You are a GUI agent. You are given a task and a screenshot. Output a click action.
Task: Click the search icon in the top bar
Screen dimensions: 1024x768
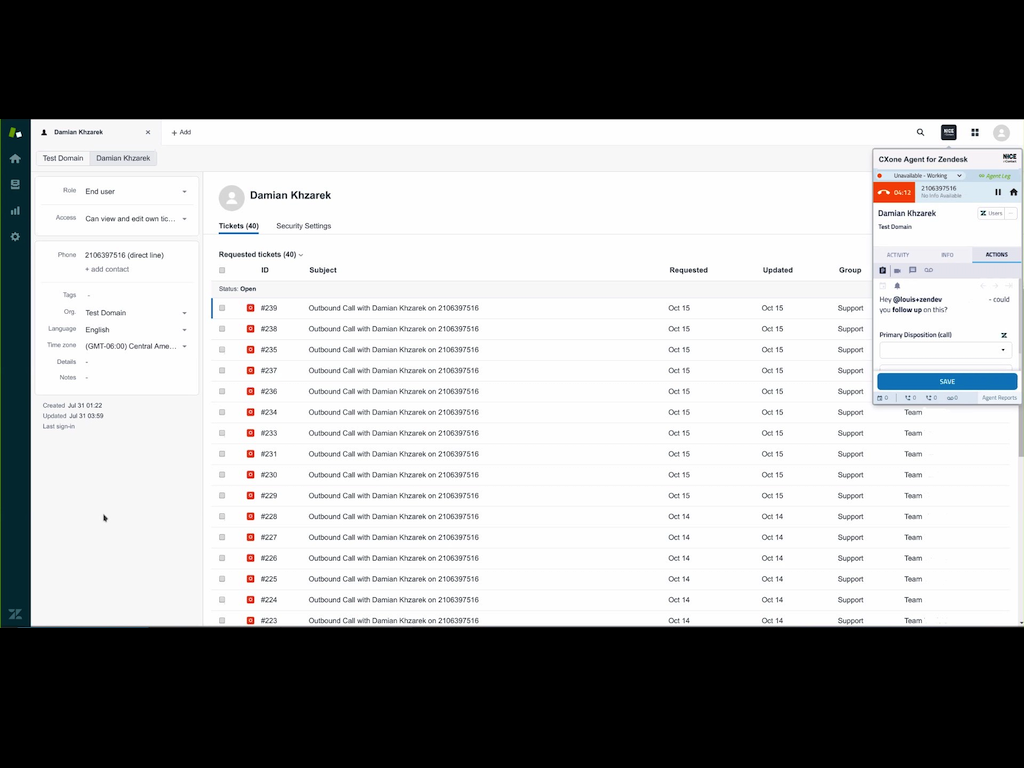[920, 132]
